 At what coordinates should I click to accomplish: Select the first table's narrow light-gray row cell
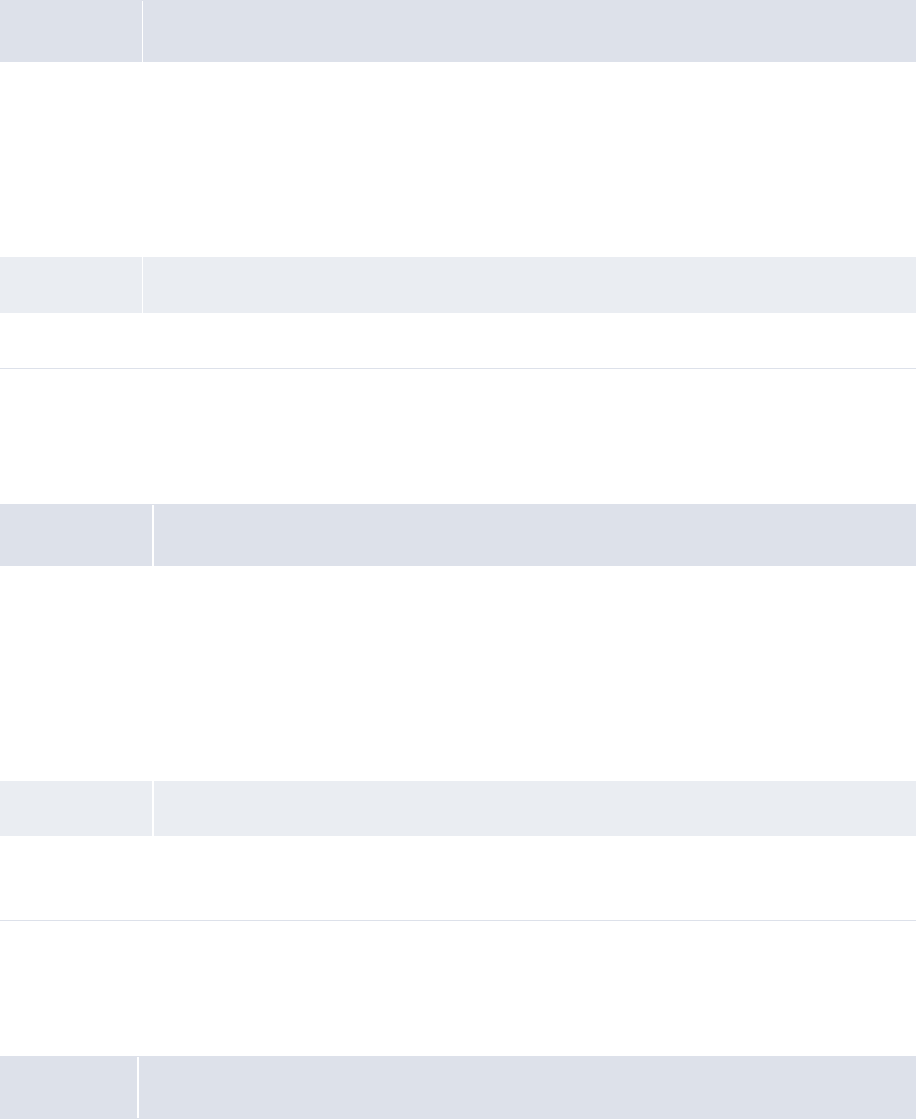point(70,285)
